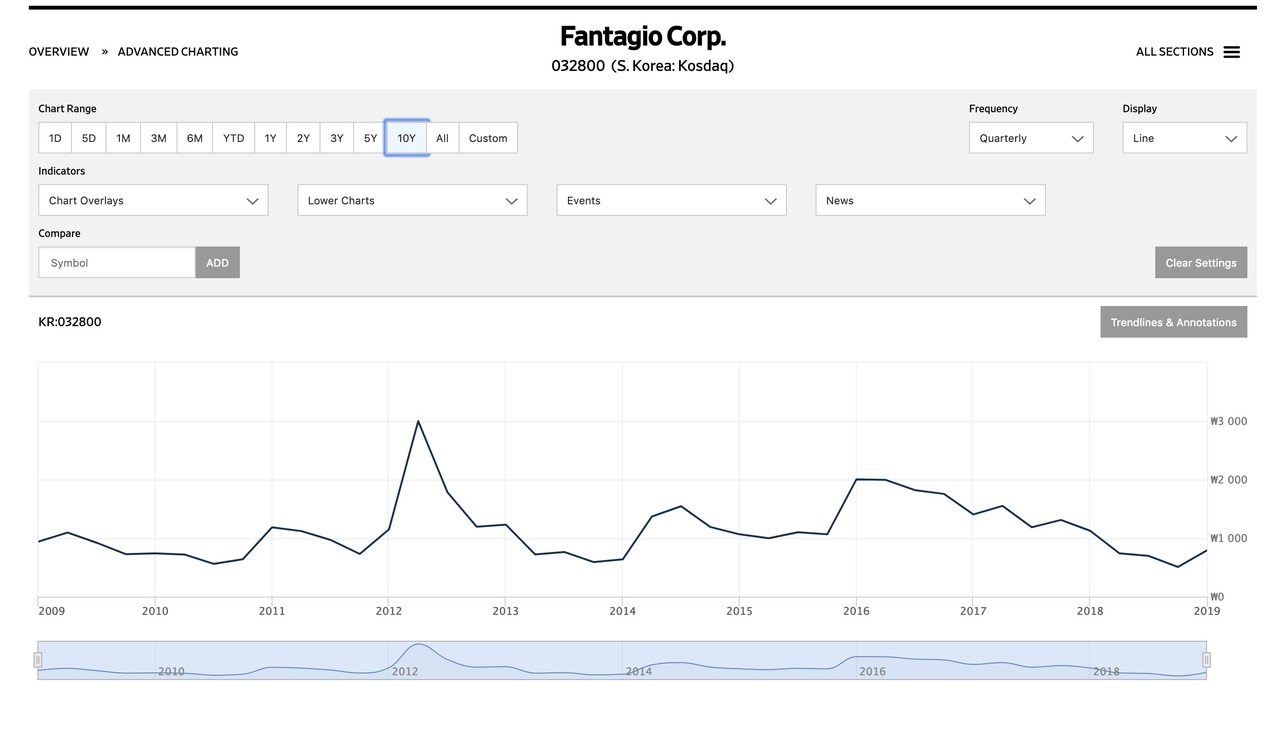Click the Clear Settings button
This screenshot has height=729, width=1280.
tap(1200, 263)
